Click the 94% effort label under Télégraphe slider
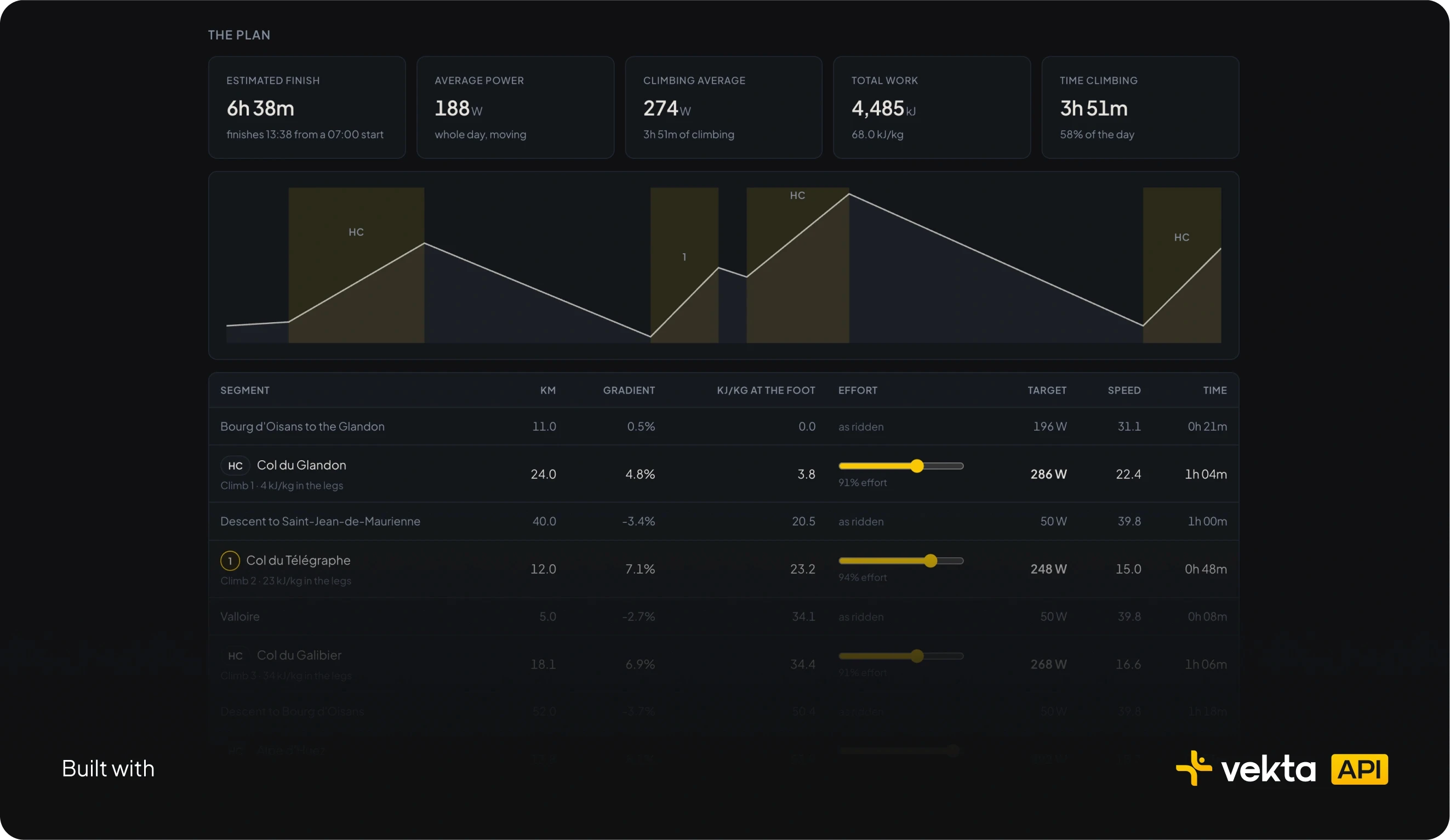This screenshot has height=840, width=1450. [862, 578]
